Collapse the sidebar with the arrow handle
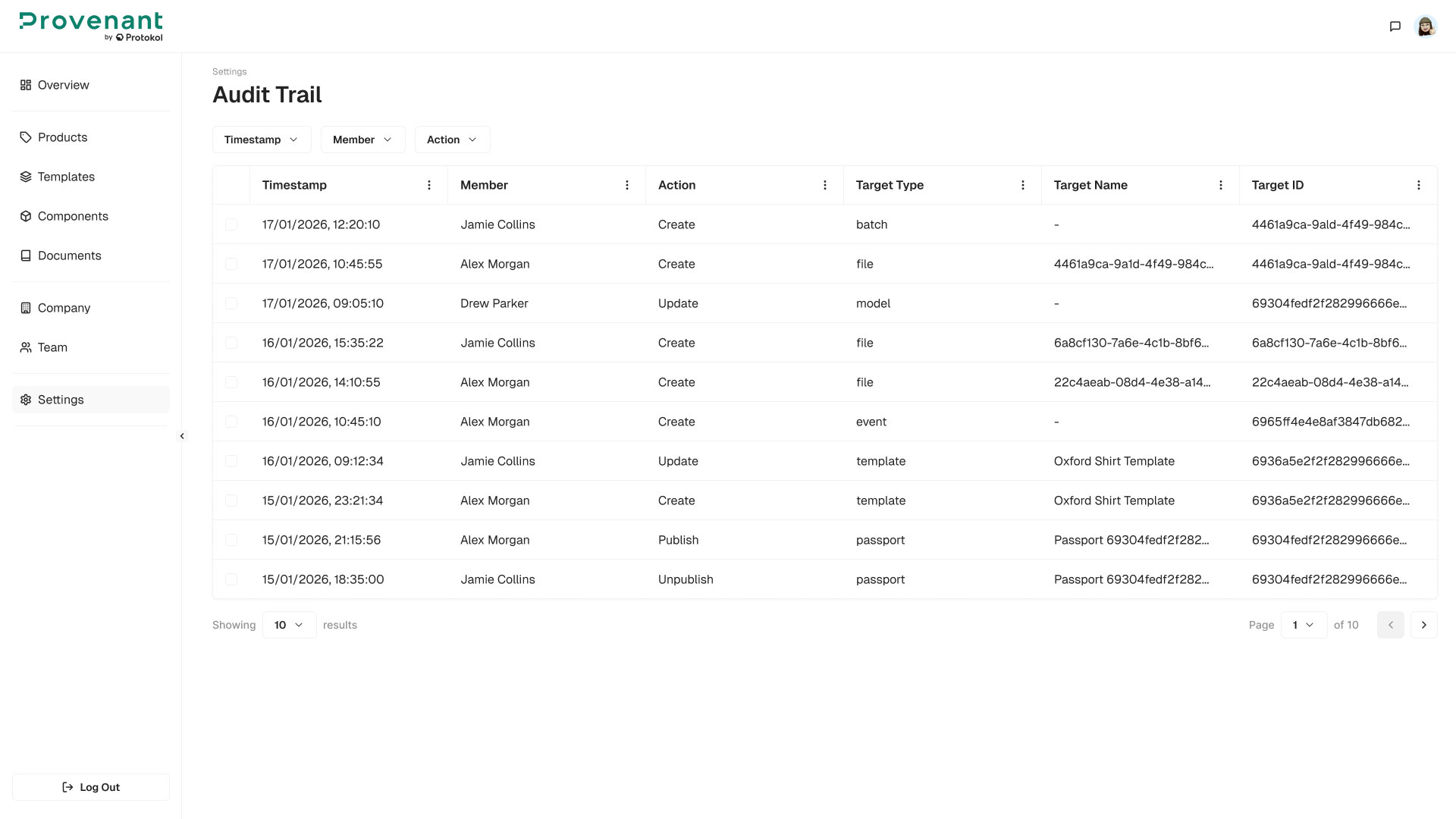1456x819 pixels. (182, 436)
